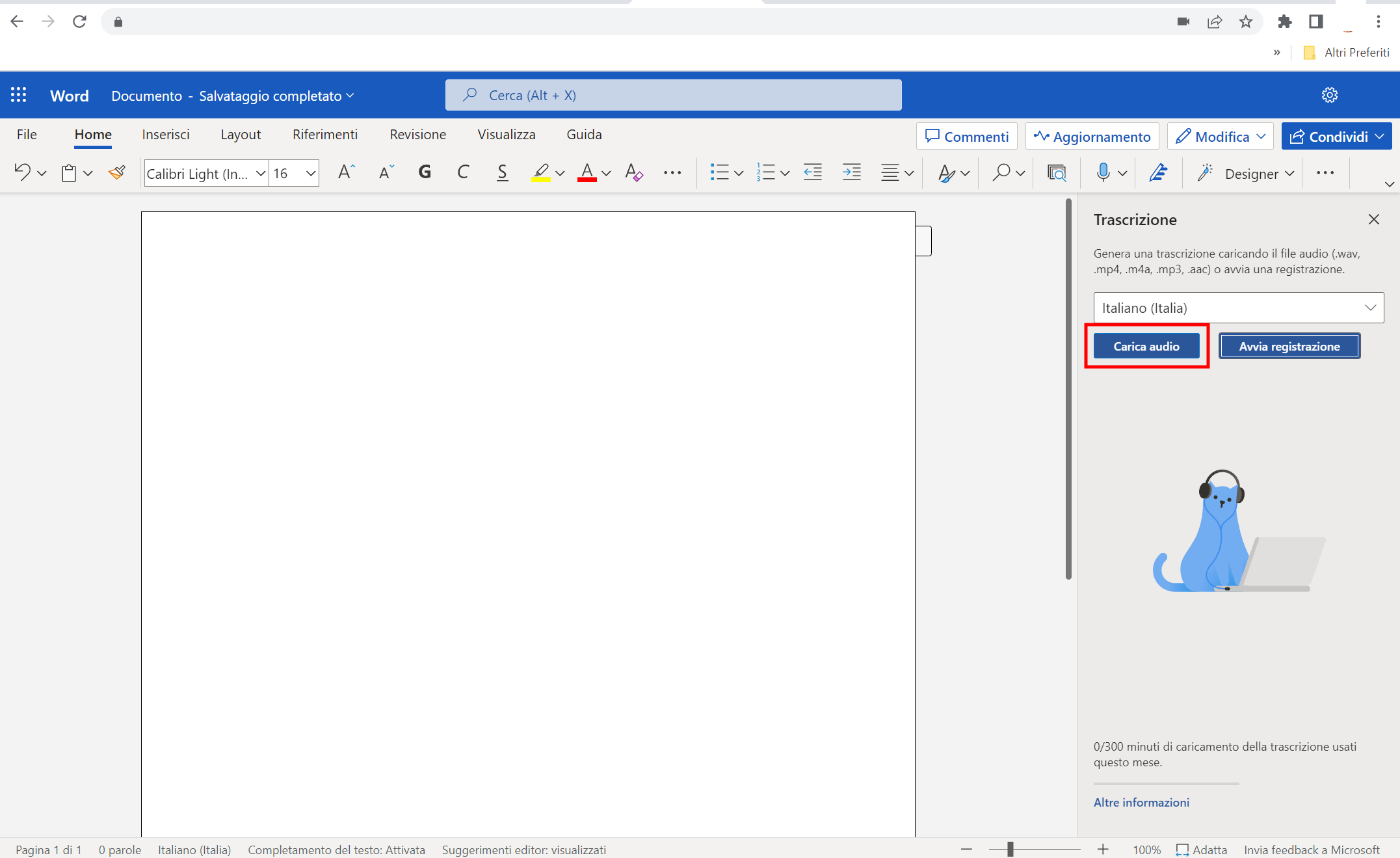Open the Revisione ribbon tab
Screen dimensions: 1400x858
pos(417,135)
